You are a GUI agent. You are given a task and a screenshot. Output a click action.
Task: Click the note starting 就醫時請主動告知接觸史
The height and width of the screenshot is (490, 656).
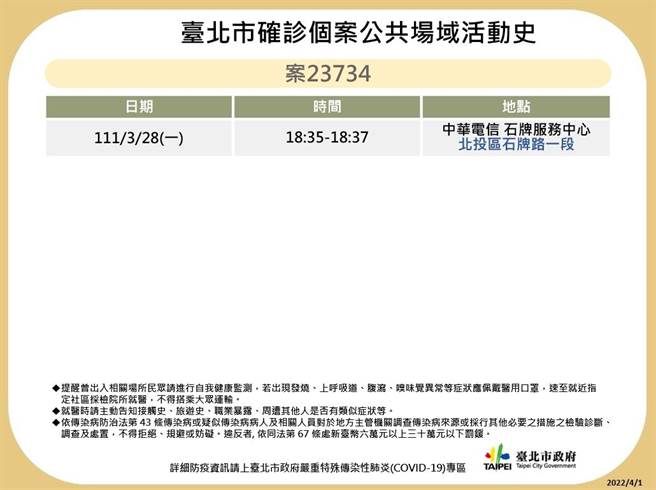(x=223, y=411)
